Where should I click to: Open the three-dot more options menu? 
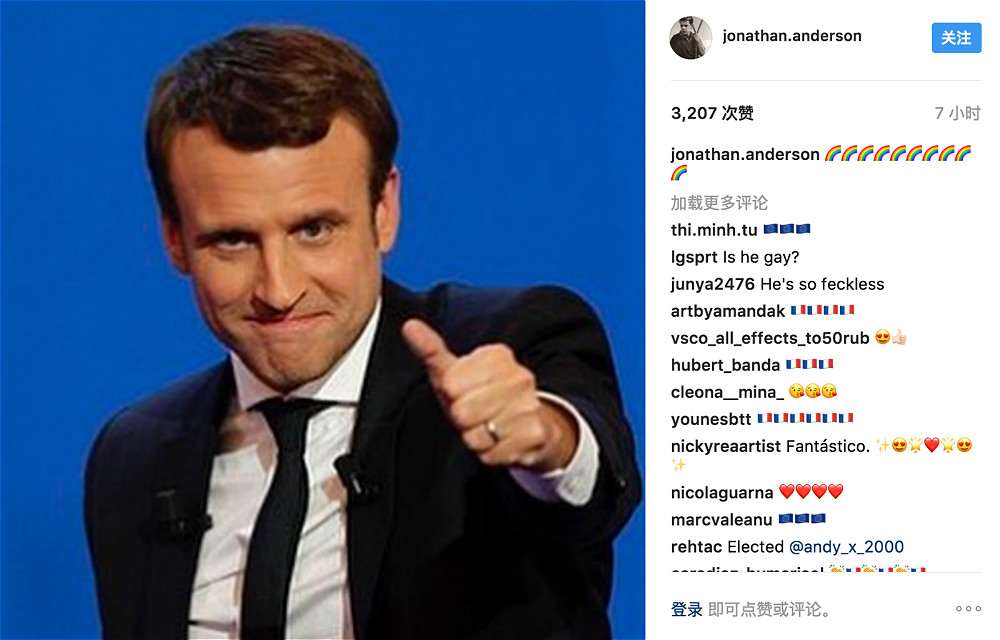pyautogui.click(x=968, y=609)
